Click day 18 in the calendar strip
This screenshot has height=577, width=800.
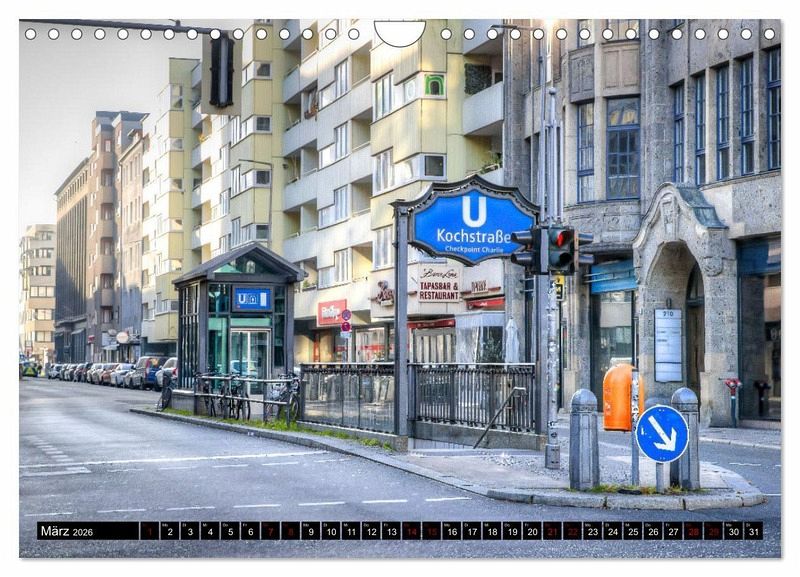pos(492,531)
